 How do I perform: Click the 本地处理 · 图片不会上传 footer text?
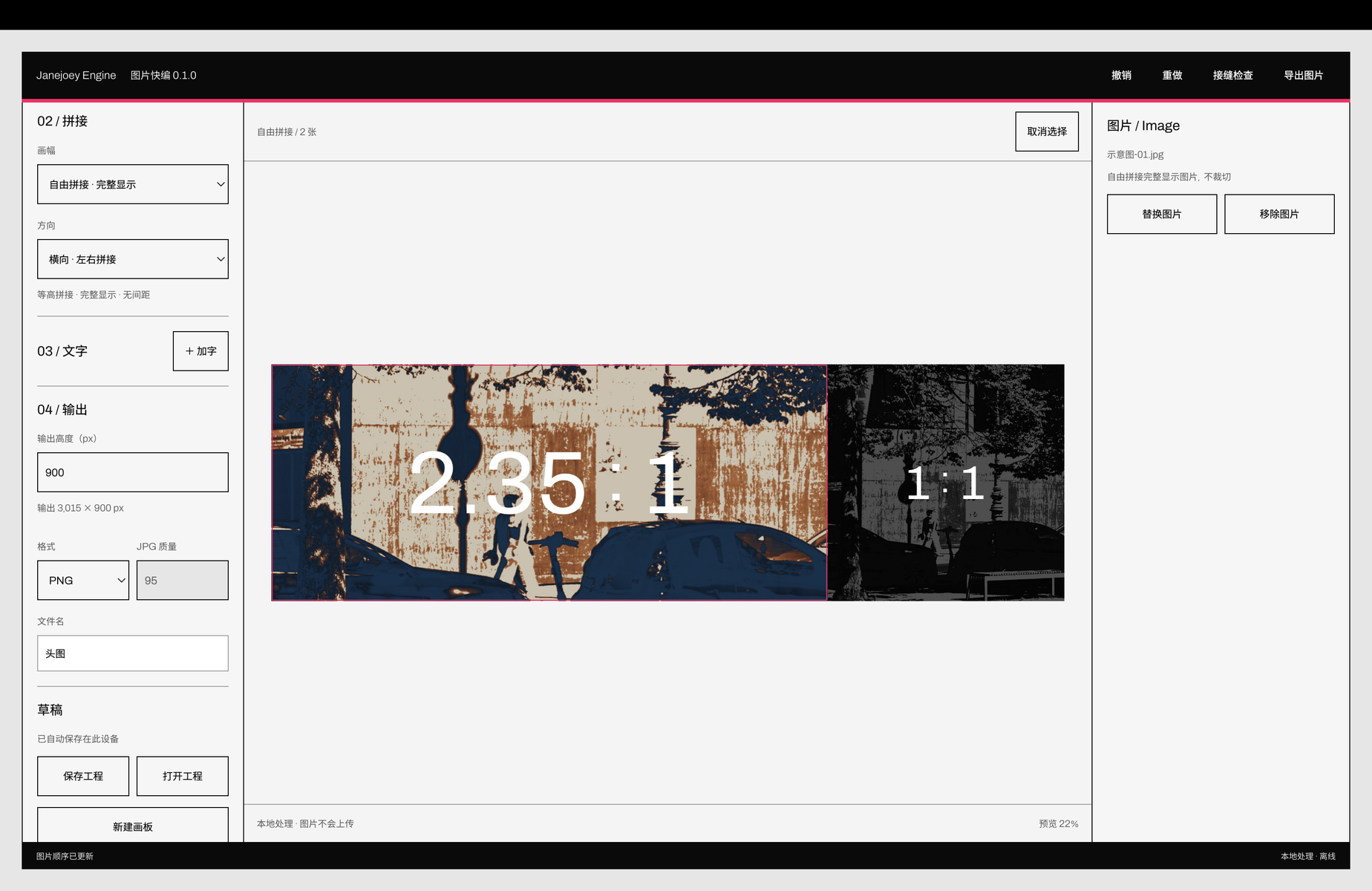click(x=305, y=823)
